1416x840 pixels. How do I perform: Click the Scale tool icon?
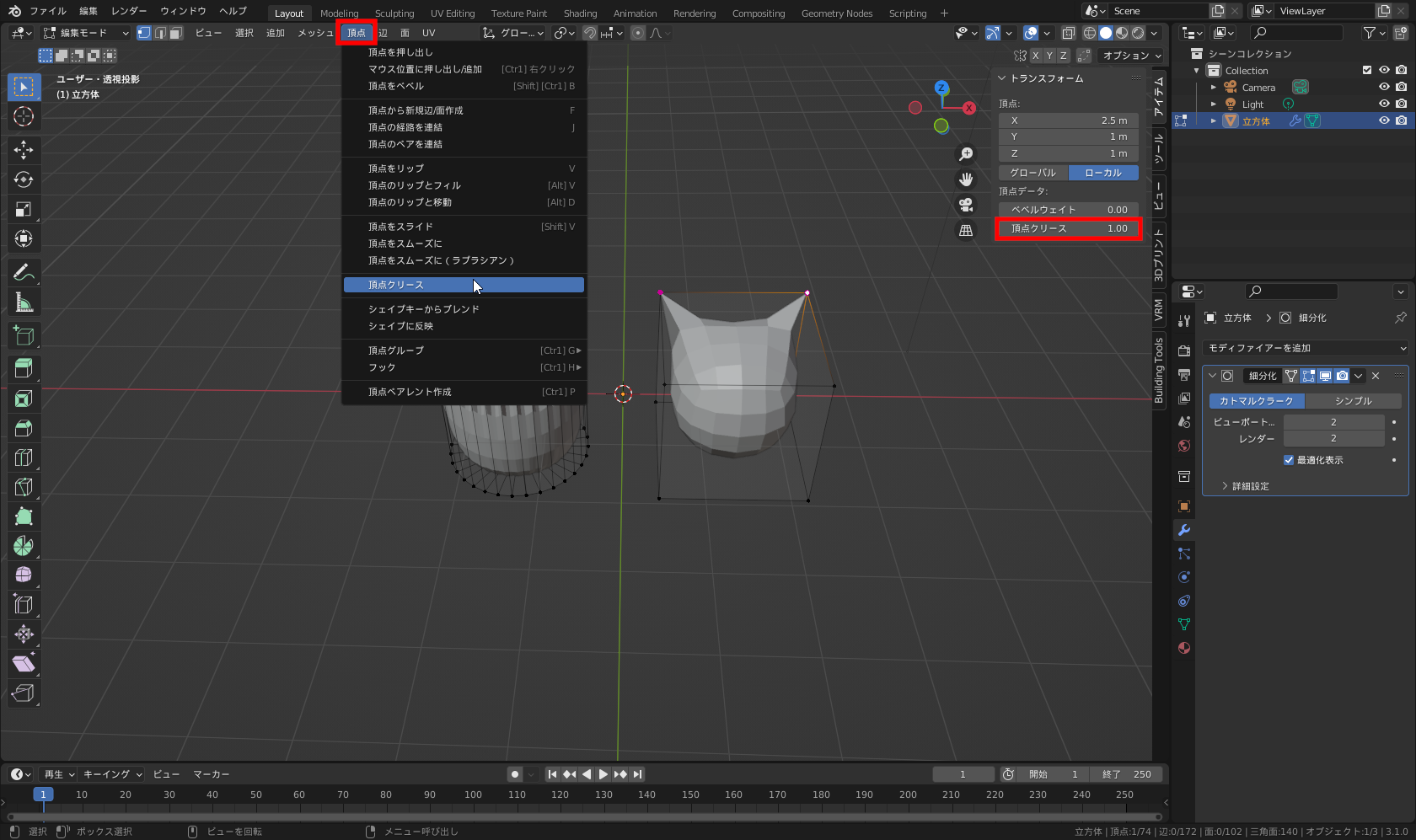(x=24, y=209)
